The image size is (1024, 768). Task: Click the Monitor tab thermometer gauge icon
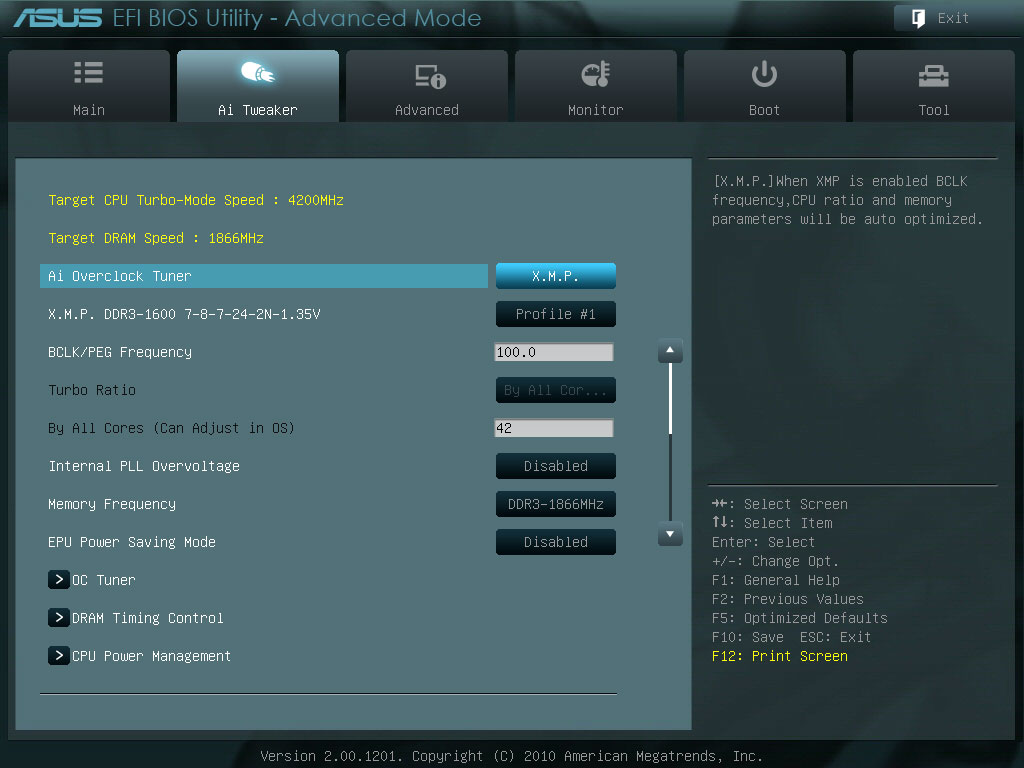596,74
